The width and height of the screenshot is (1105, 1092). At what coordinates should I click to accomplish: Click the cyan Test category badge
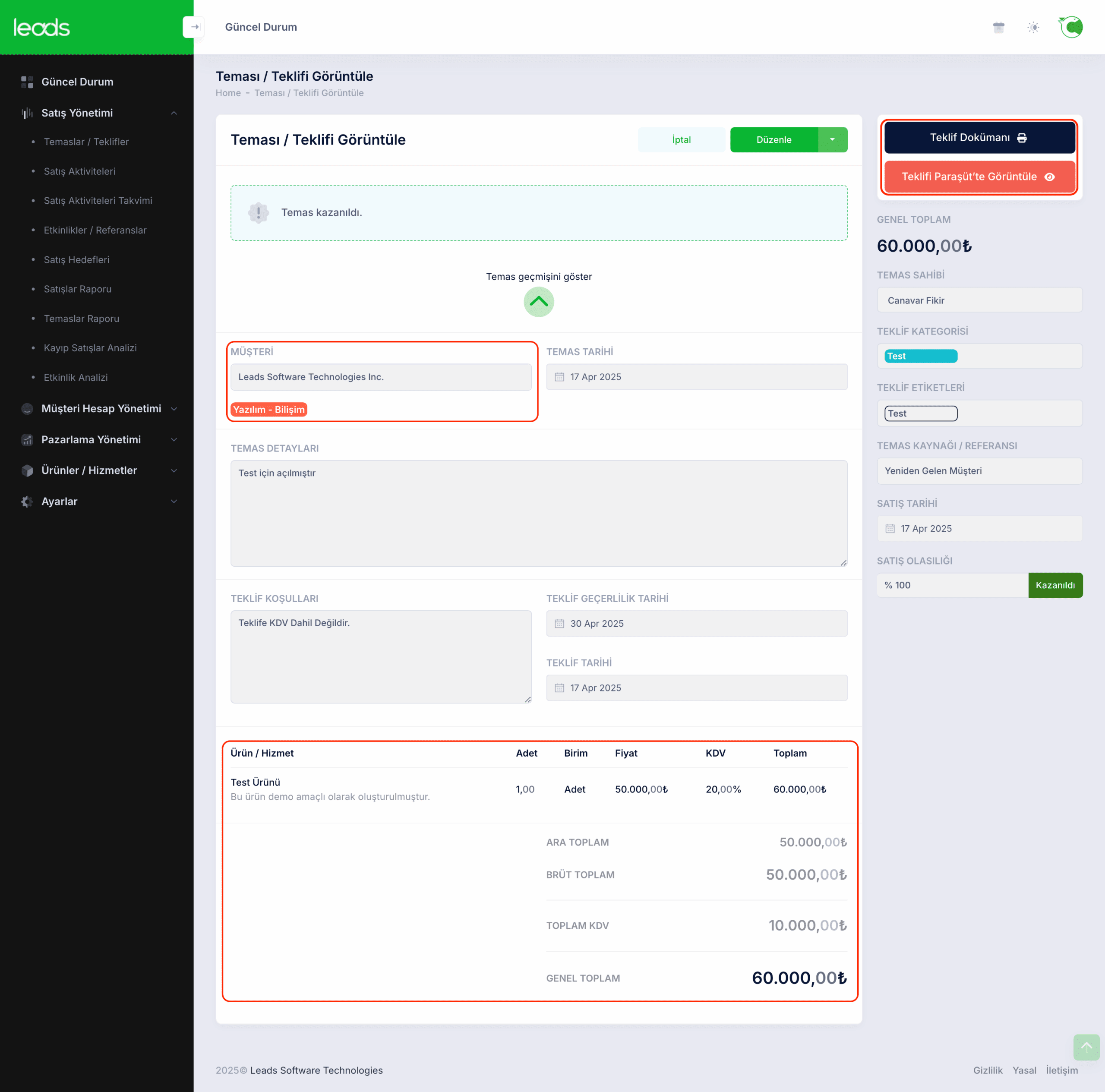pyautogui.click(x=921, y=356)
